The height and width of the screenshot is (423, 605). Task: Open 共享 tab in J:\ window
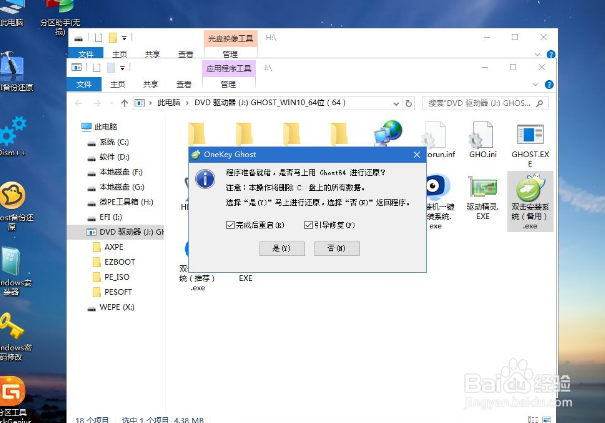tap(150, 84)
